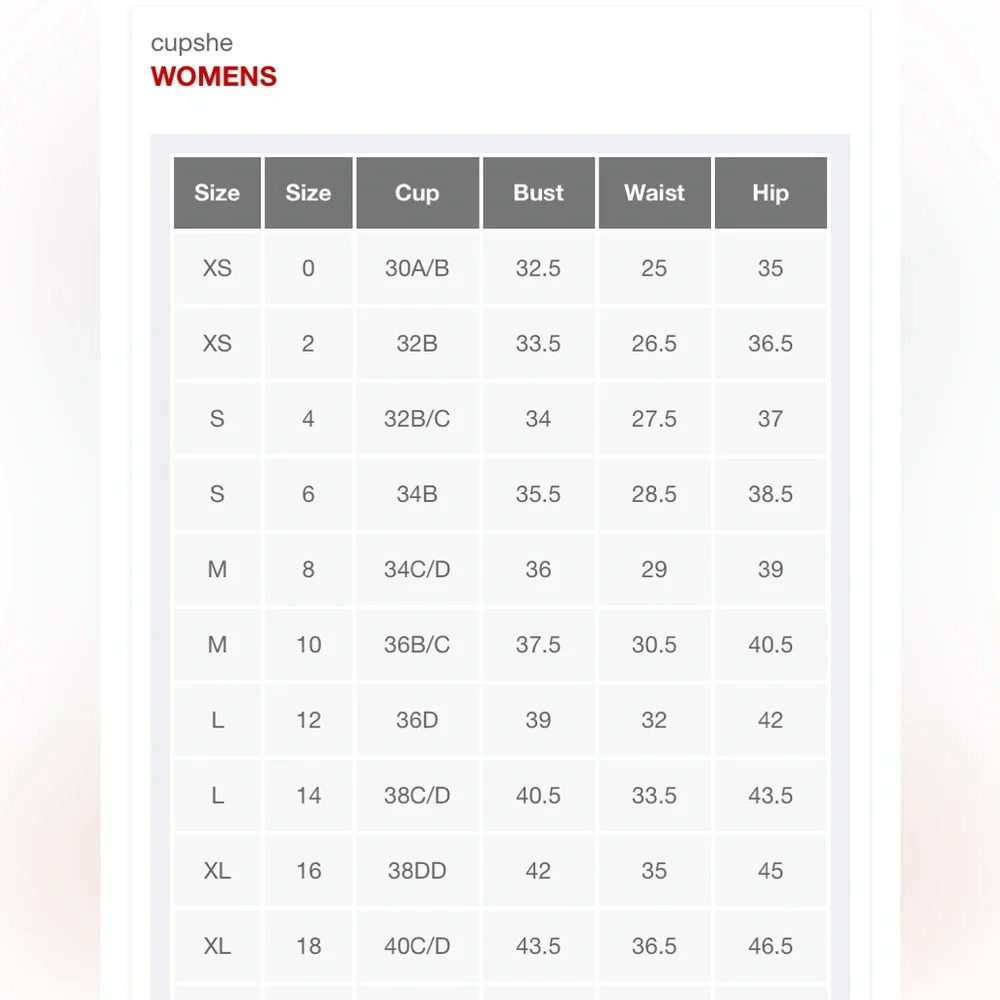Viewport: 1000px width, 1000px height.
Task: Select the Waist column header
Action: click(x=654, y=193)
